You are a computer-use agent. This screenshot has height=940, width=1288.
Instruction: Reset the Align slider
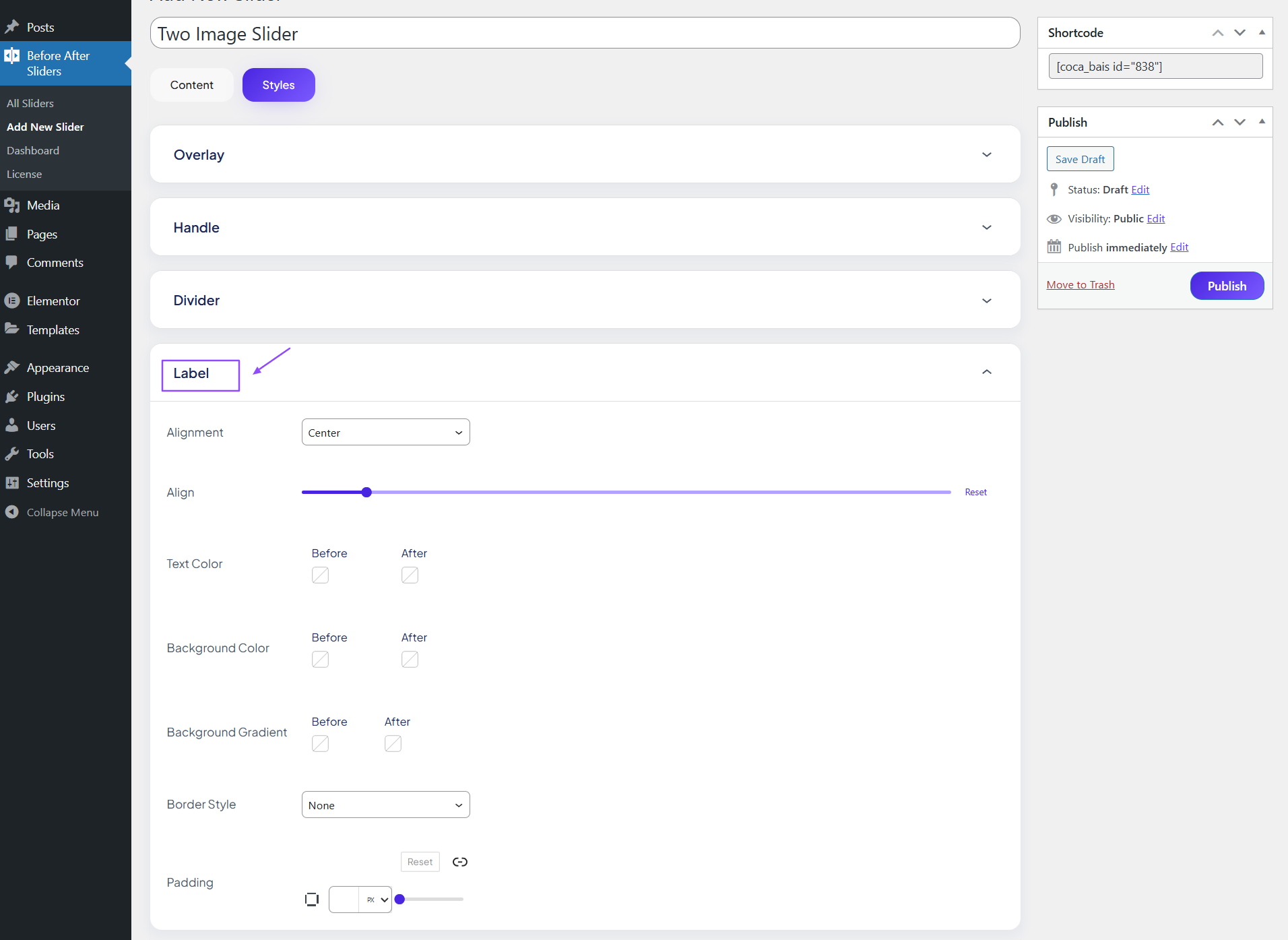976,492
